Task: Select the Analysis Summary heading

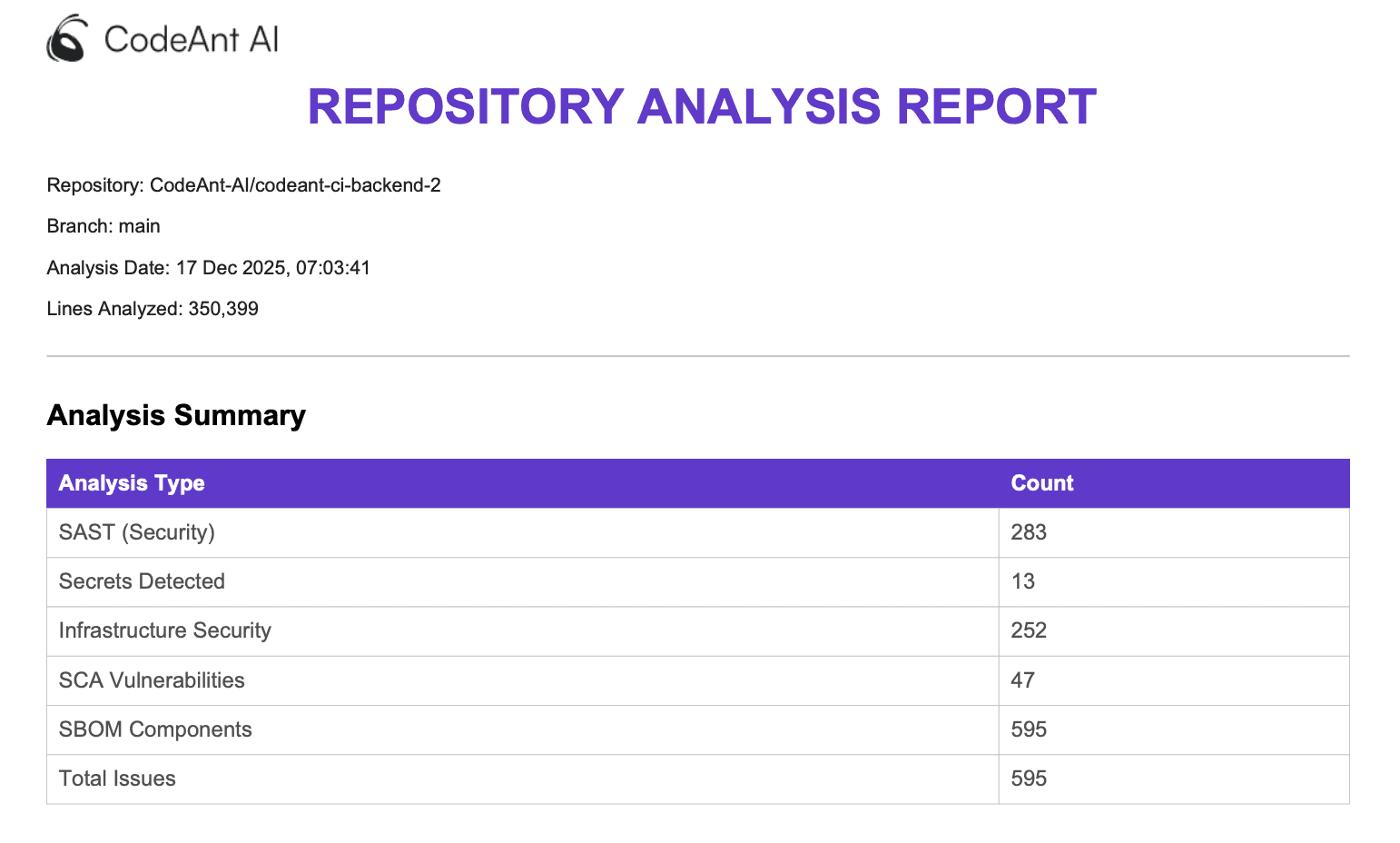Action: click(176, 415)
